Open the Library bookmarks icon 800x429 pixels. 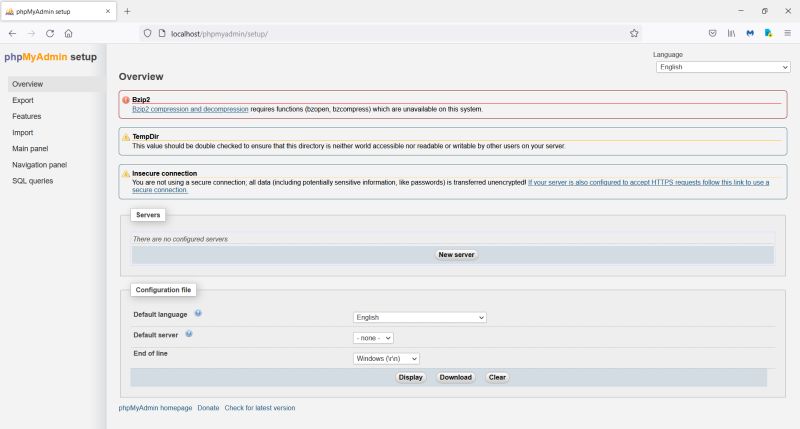[x=731, y=34]
